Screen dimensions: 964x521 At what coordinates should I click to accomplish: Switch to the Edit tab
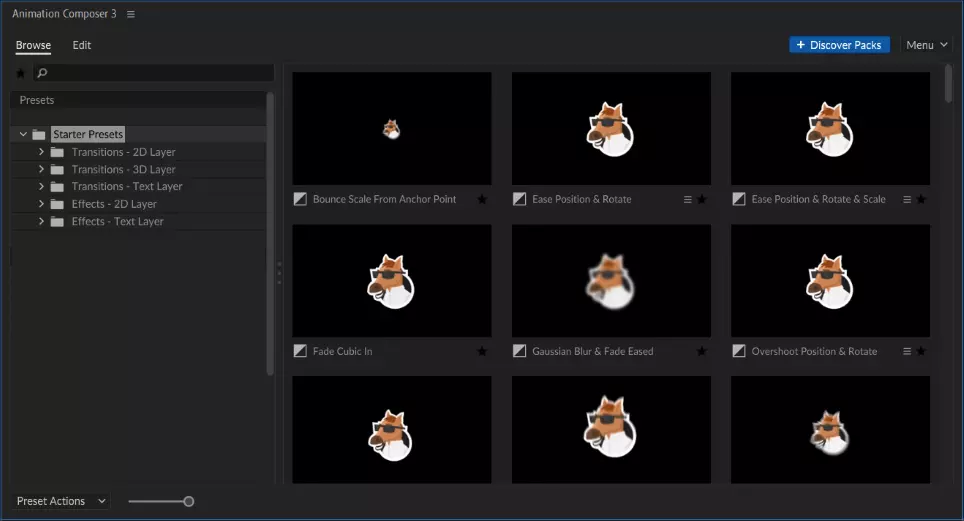82,46
